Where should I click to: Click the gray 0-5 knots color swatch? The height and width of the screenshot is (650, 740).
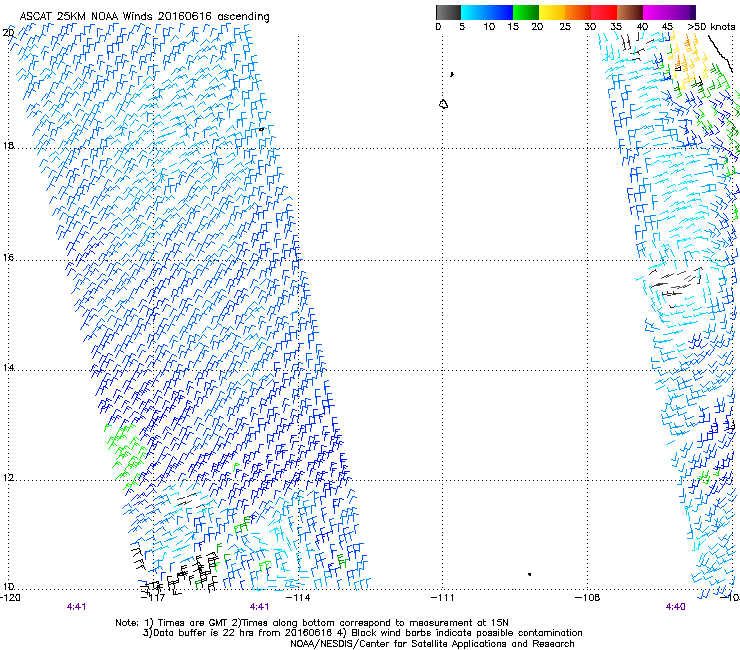click(x=448, y=12)
